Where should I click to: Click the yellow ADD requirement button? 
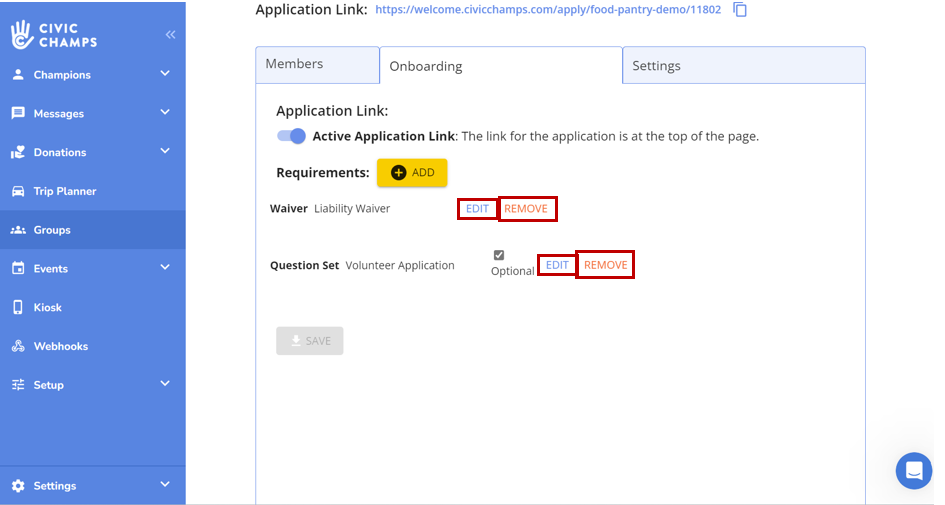412,172
